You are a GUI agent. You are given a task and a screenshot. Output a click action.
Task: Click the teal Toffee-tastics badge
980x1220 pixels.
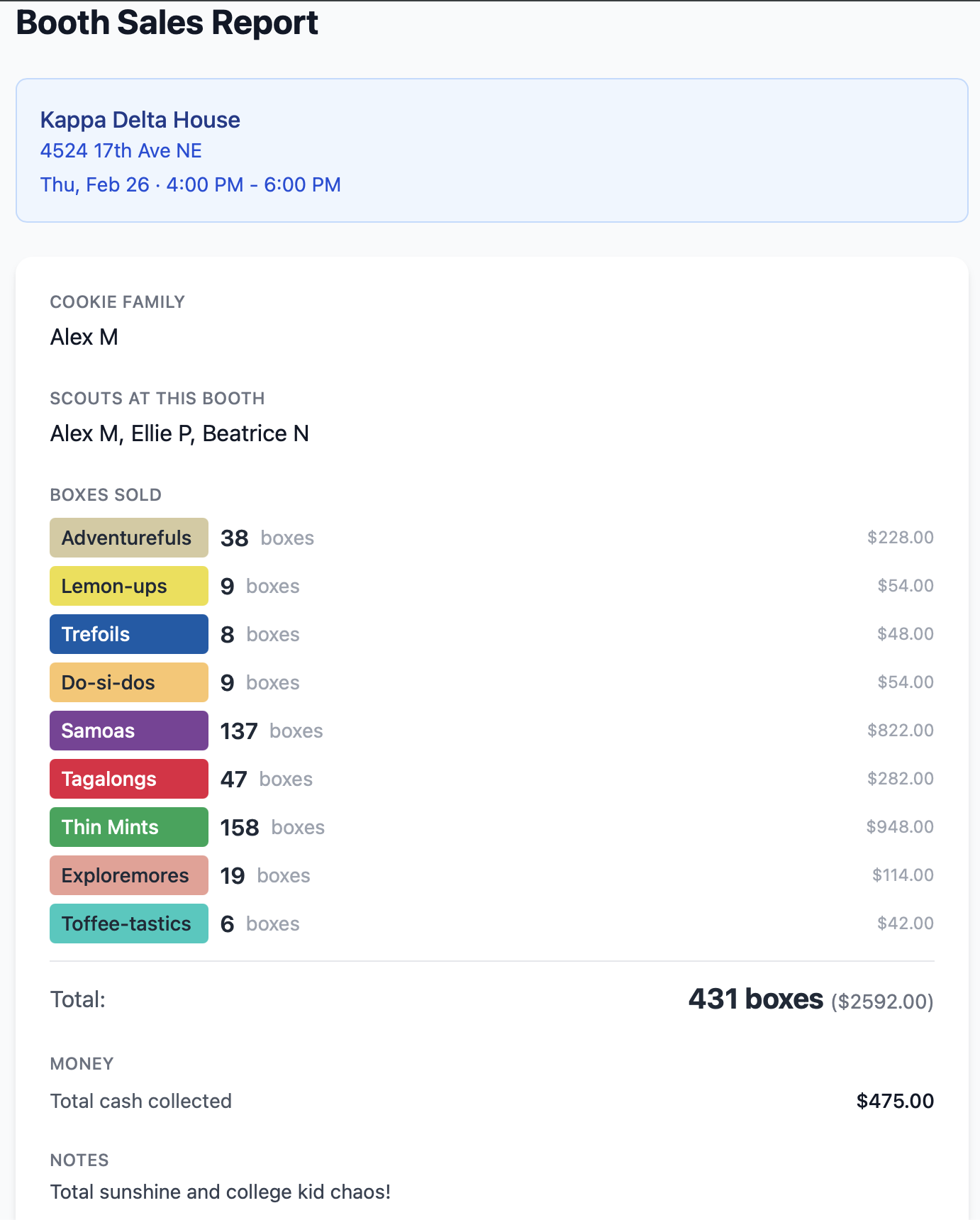point(128,924)
